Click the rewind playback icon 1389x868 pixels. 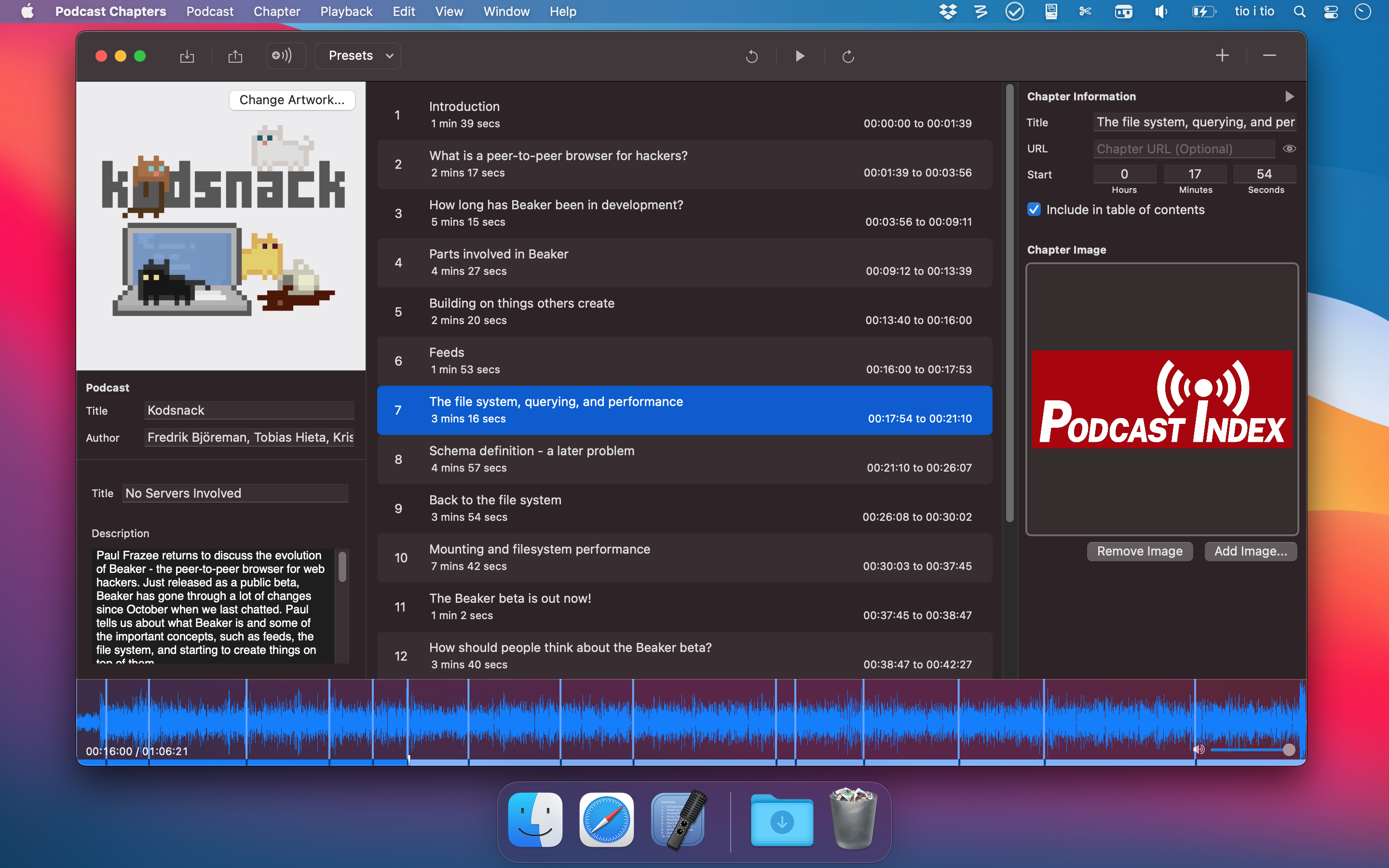753,55
